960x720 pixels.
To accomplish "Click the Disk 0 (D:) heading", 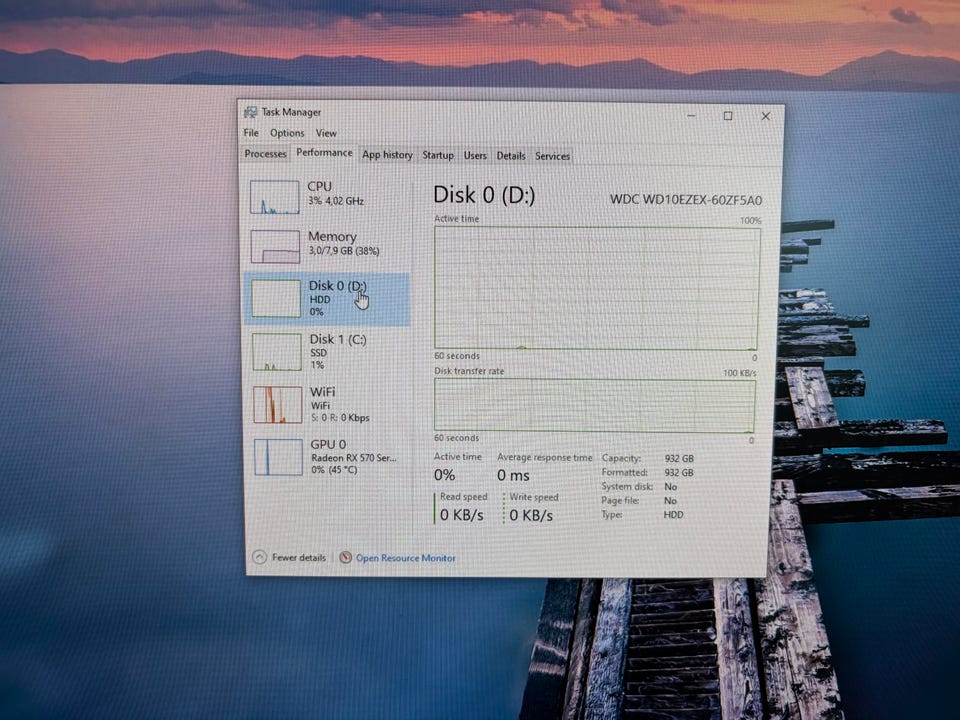I will point(484,195).
